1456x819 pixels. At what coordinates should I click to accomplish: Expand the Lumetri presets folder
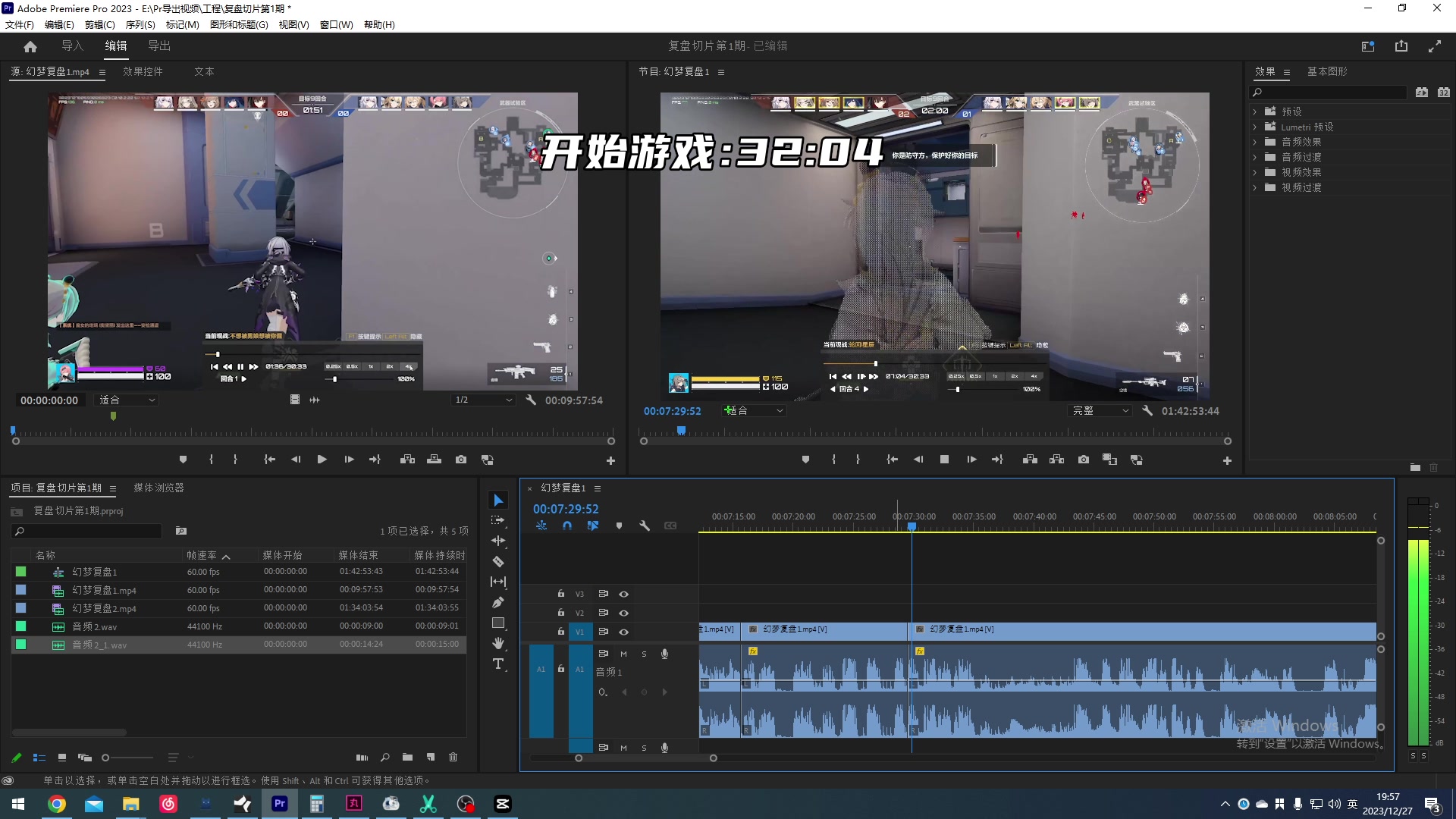click(1254, 127)
